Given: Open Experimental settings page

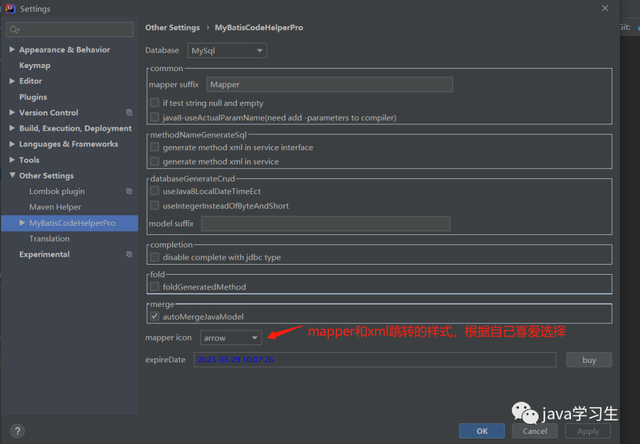Looking at the screenshot, I should [44, 254].
